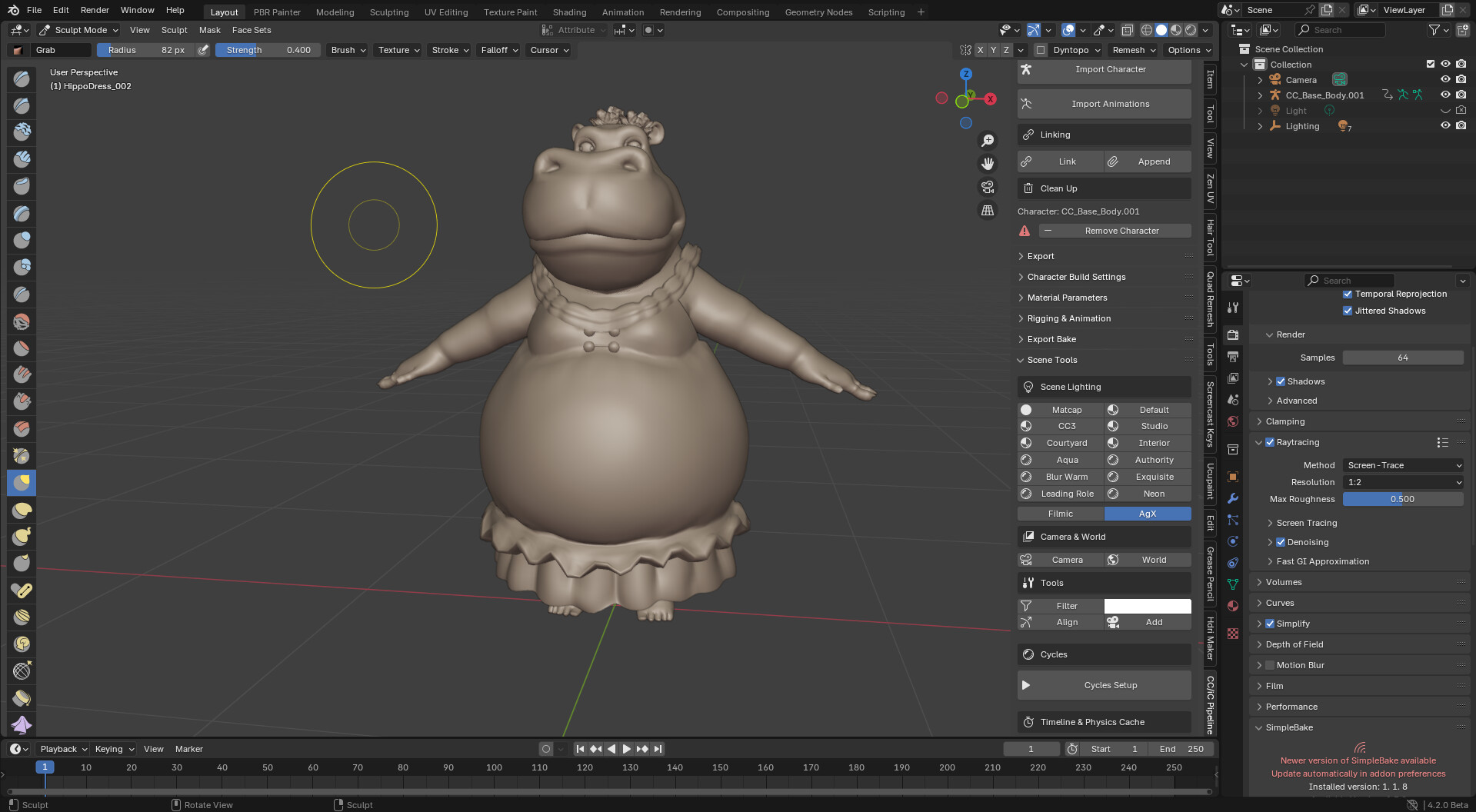Click the Timeline & Physics Cache clock icon

point(1028,722)
